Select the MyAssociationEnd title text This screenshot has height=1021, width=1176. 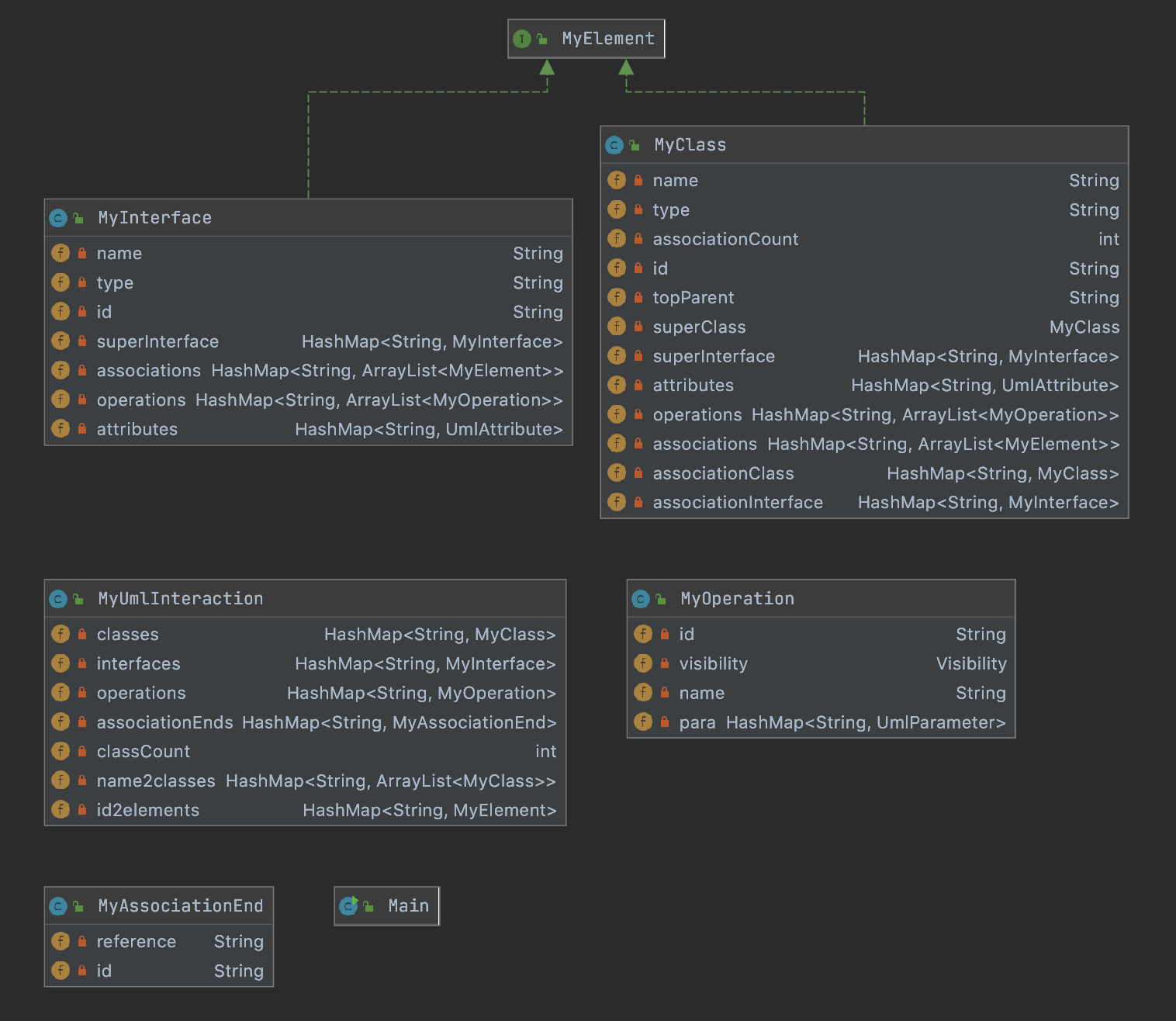pos(181,906)
